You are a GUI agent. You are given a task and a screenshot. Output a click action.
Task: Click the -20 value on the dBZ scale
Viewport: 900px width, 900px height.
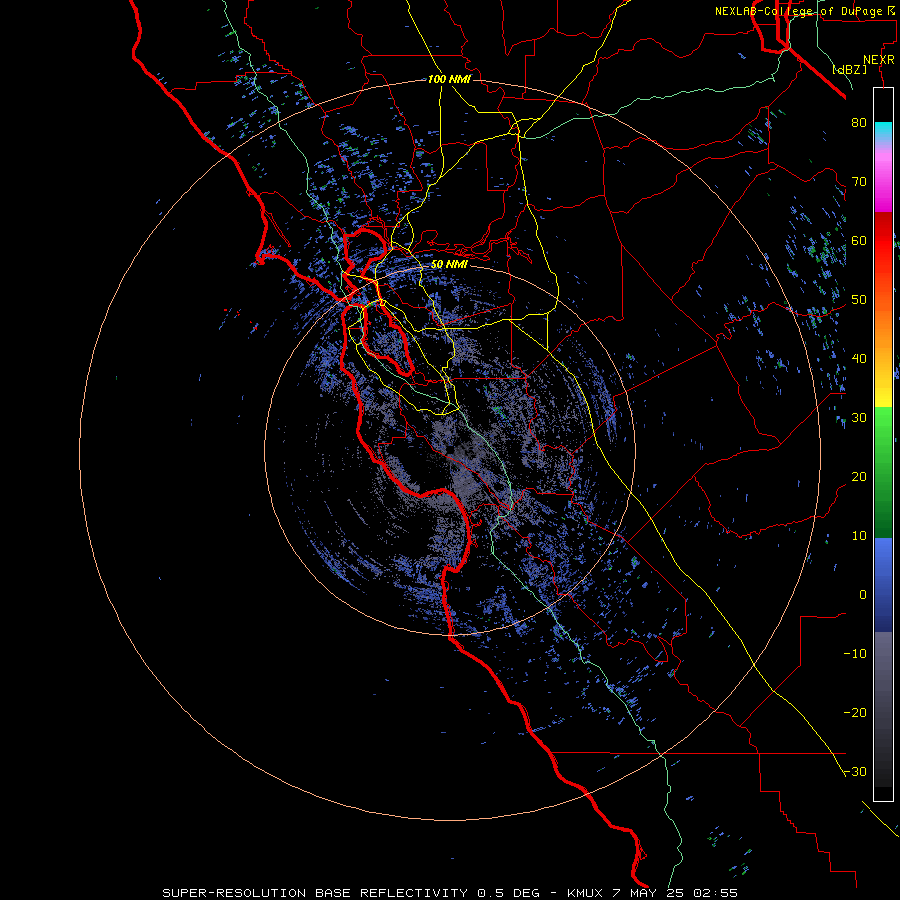(855, 713)
